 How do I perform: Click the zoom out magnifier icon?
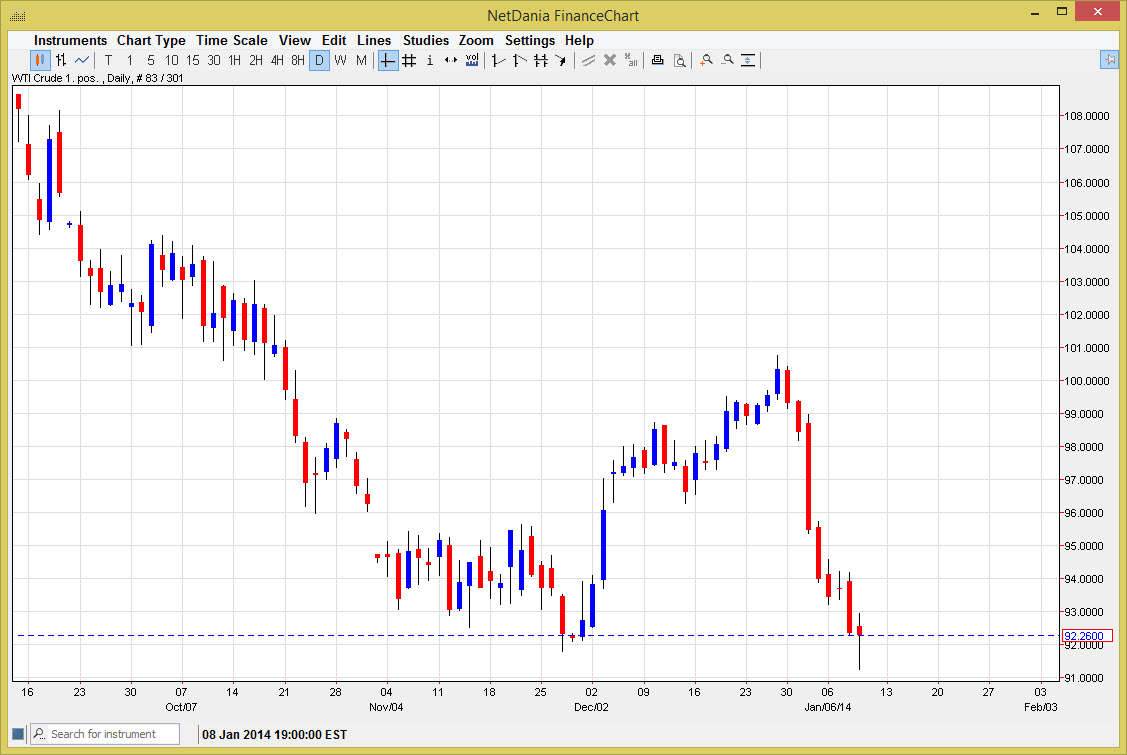[727, 60]
